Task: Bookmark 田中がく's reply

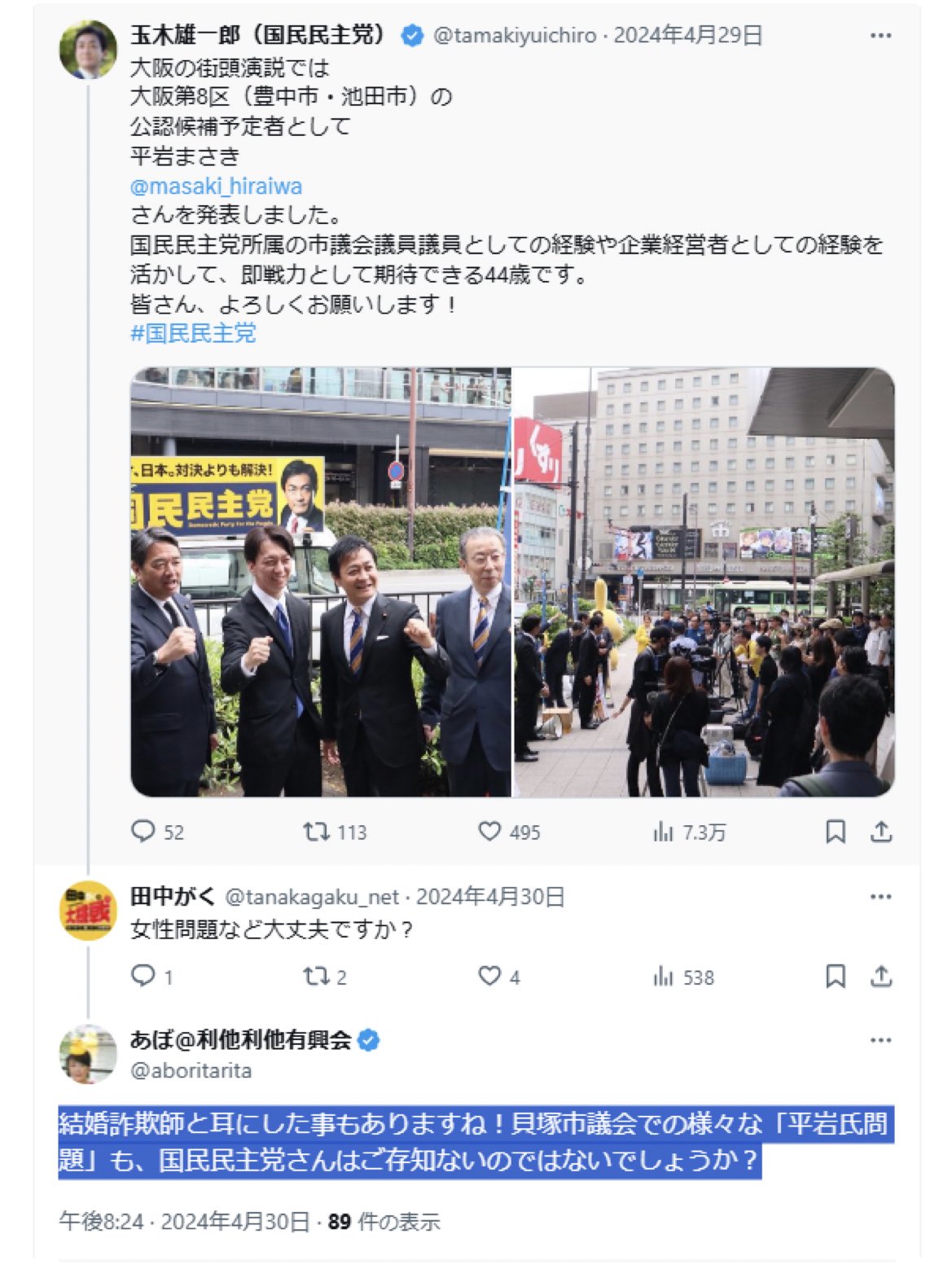Action: coord(836,976)
